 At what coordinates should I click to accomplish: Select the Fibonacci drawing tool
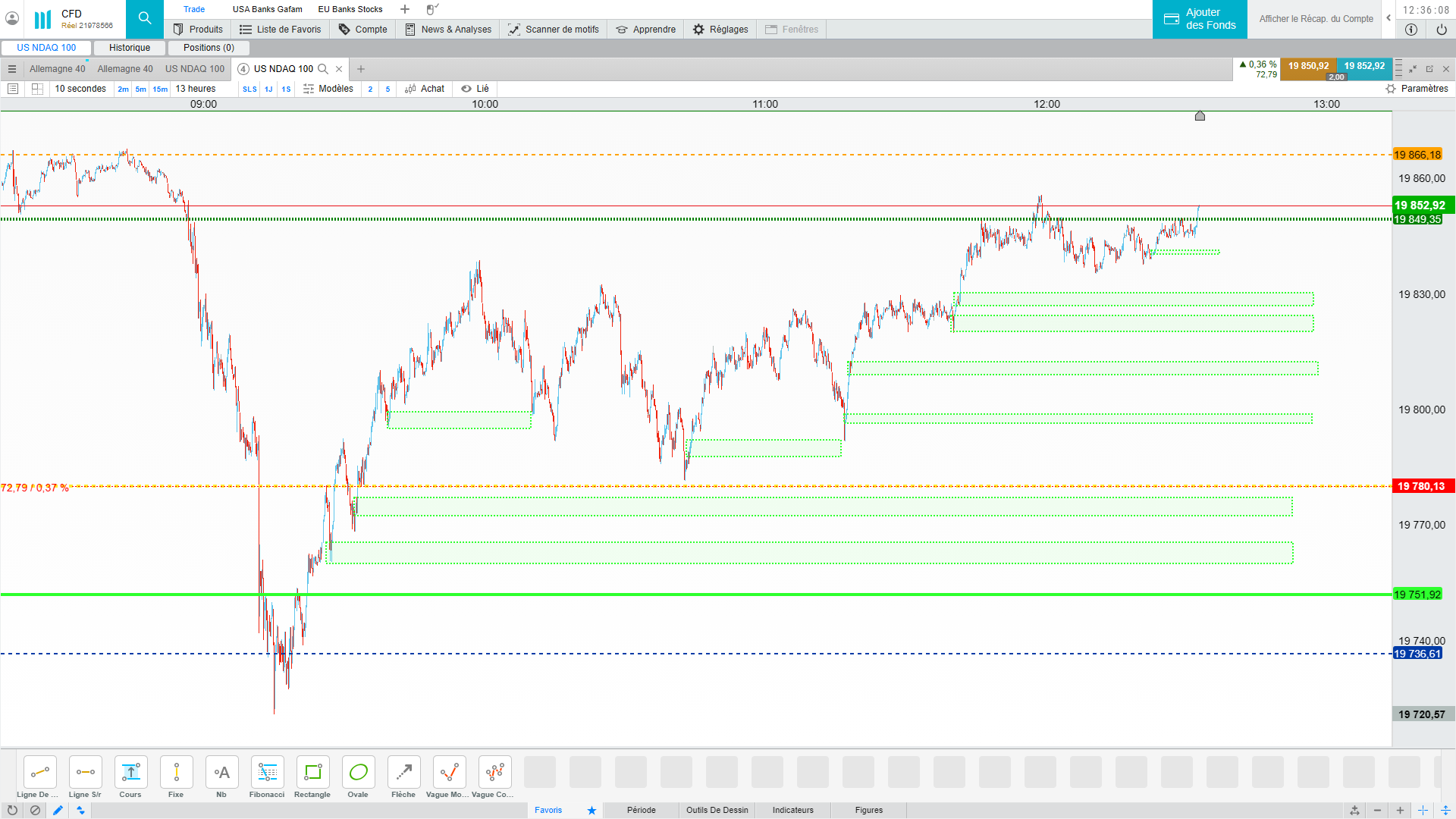coord(267,773)
